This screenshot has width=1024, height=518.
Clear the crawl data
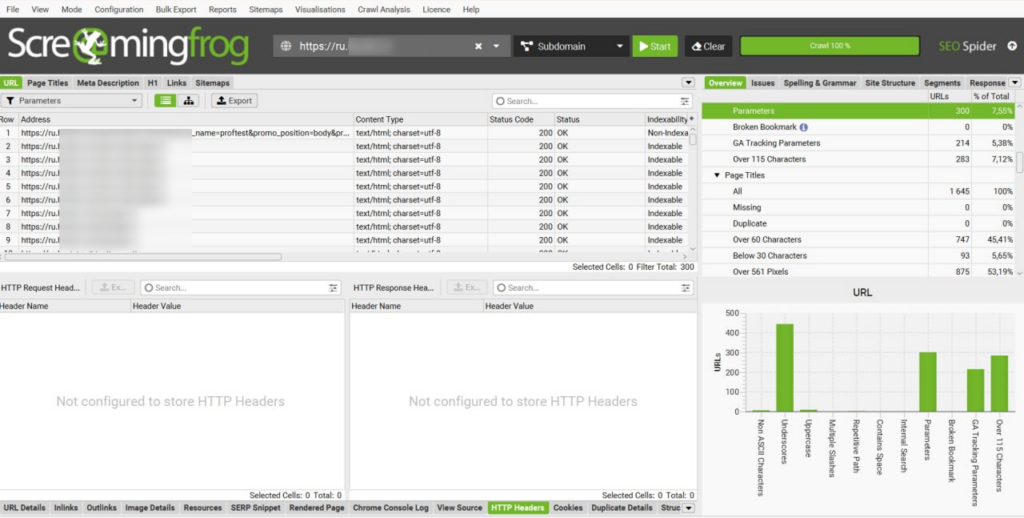coord(709,46)
